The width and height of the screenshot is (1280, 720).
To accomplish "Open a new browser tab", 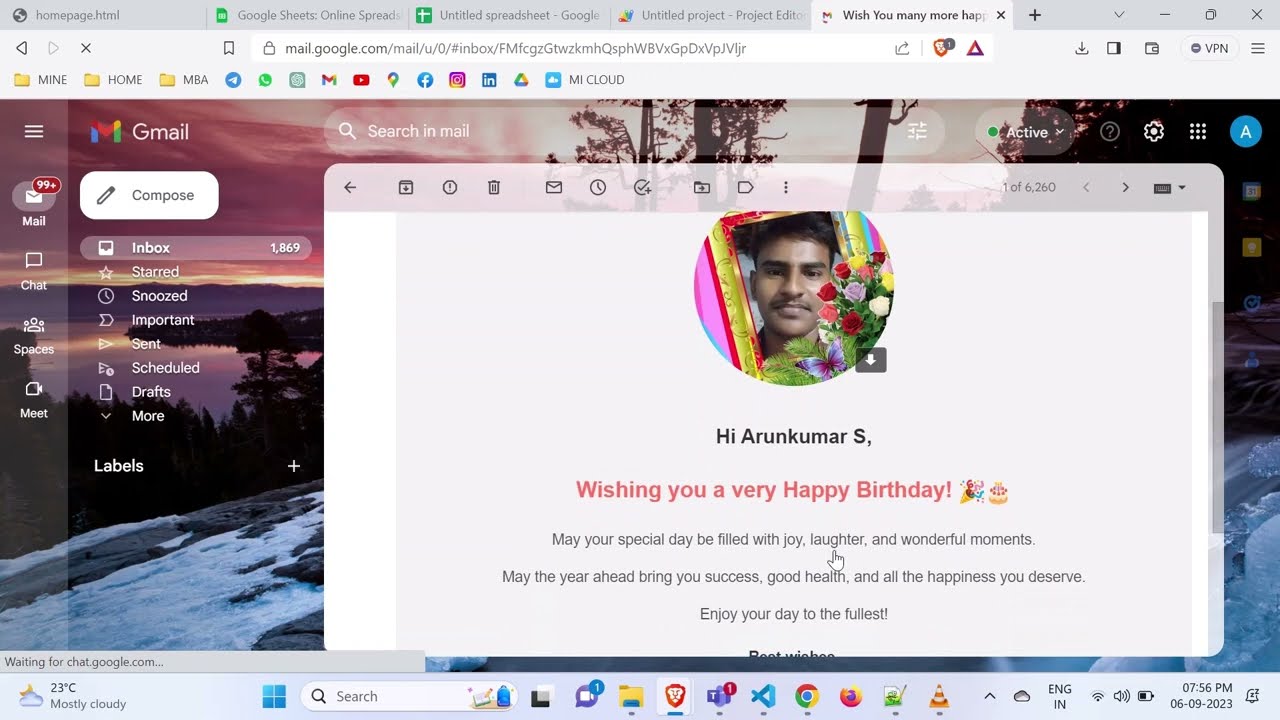I will pyautogui.click(x=1035, y=15).
